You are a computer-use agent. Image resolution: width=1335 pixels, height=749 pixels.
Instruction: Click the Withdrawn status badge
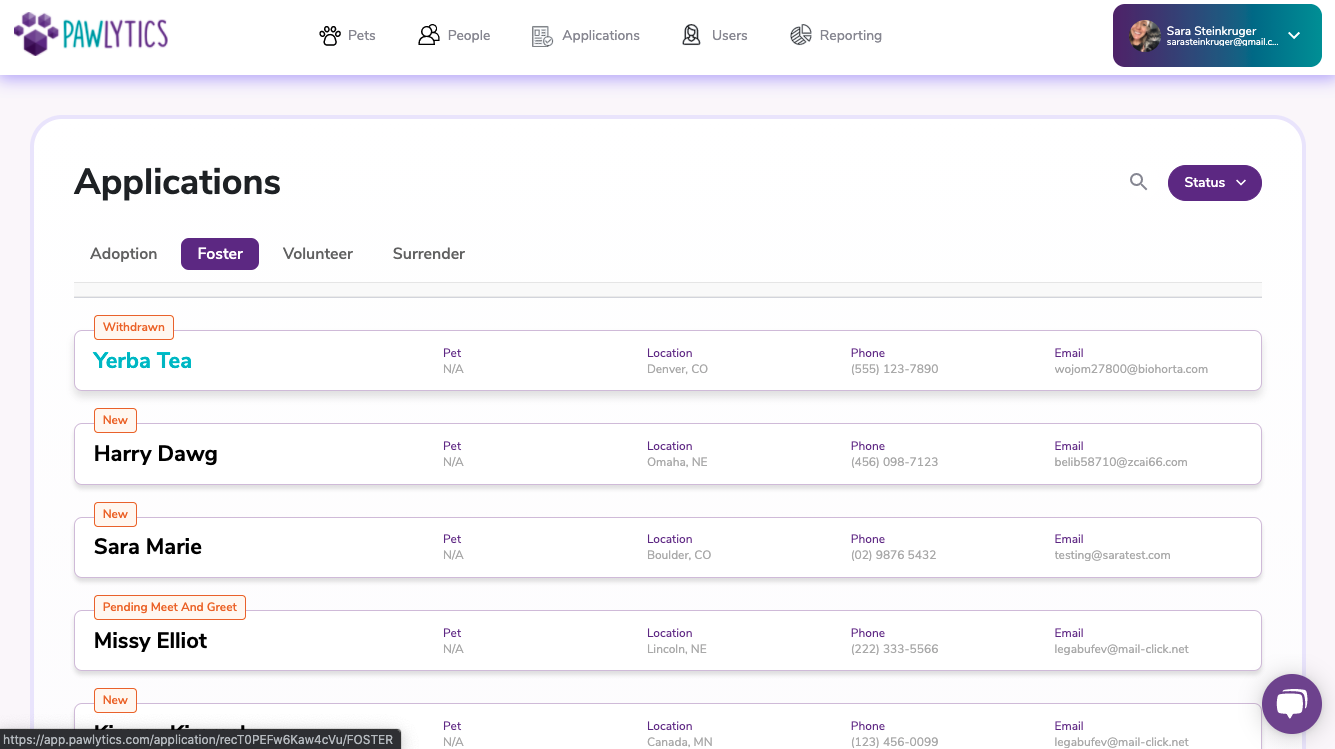click(134, 327)
